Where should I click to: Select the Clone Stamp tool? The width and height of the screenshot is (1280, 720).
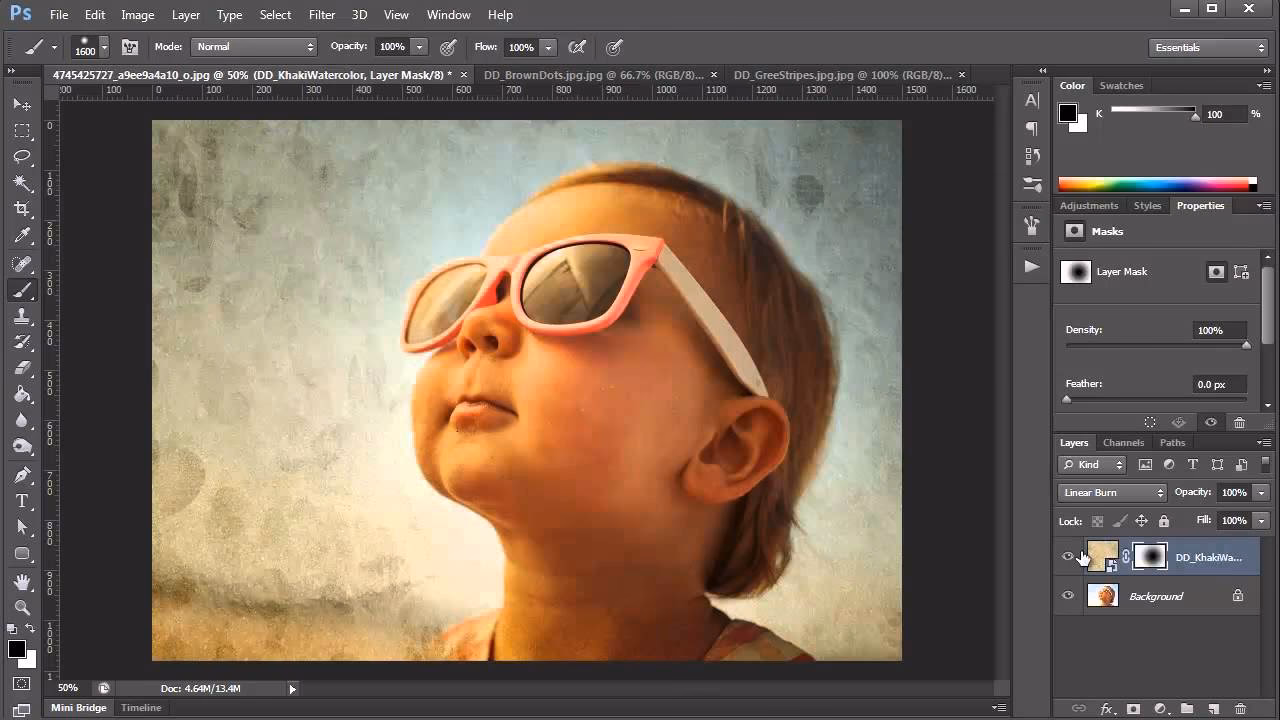click(x=23, y=317)
